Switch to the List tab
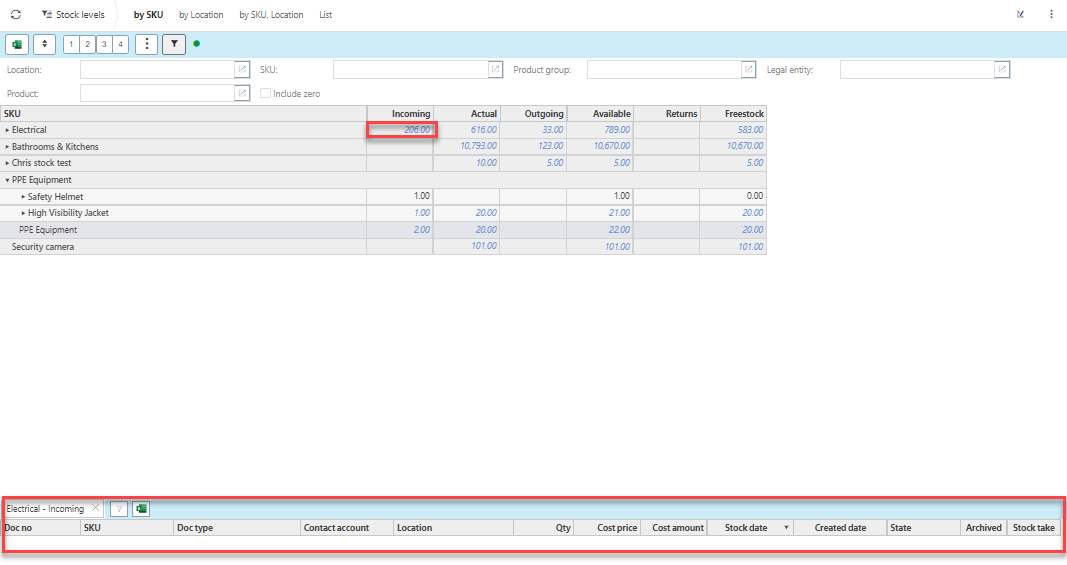This screenshot has width=1067, height=565. click(326, 15)
